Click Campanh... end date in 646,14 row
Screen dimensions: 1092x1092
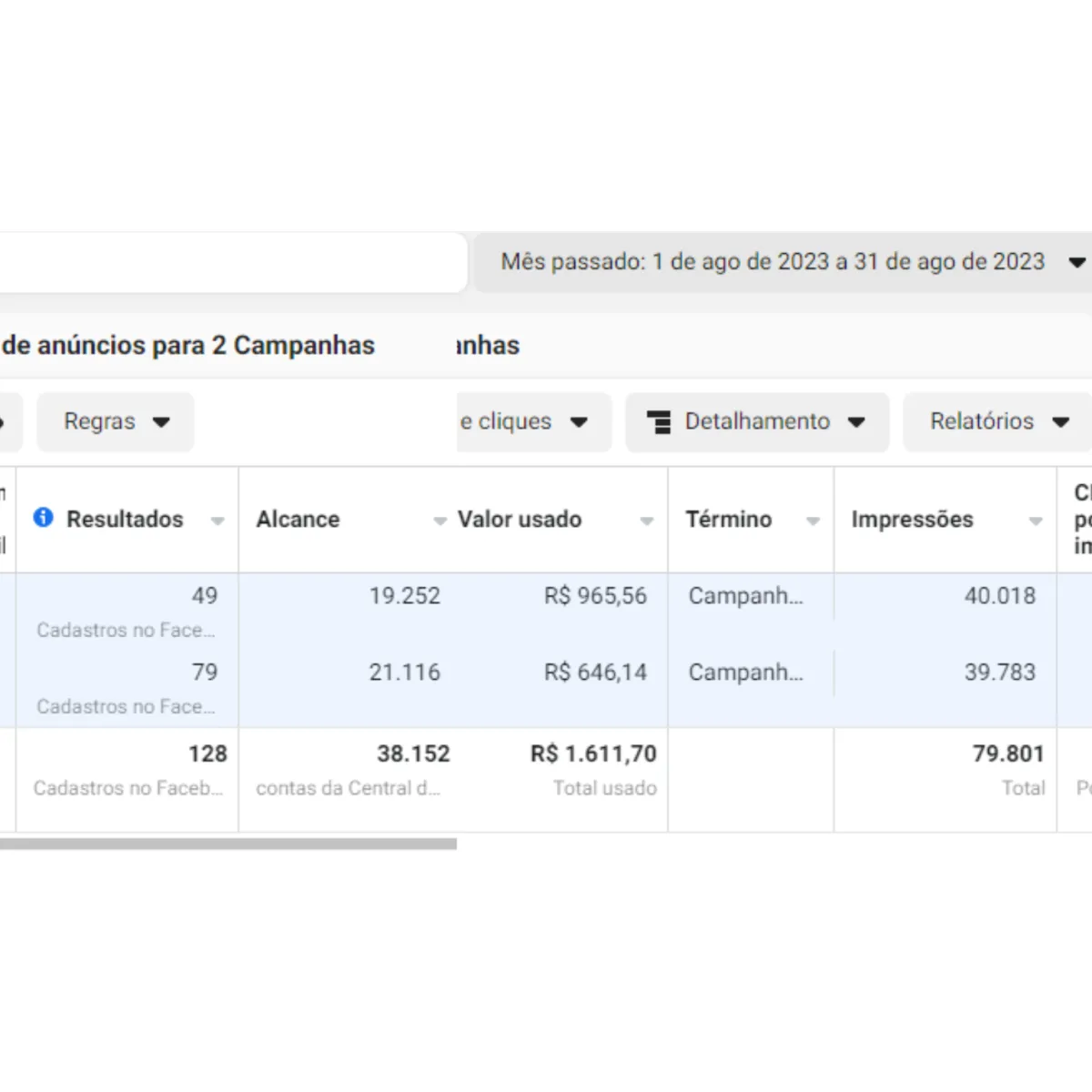745,672
